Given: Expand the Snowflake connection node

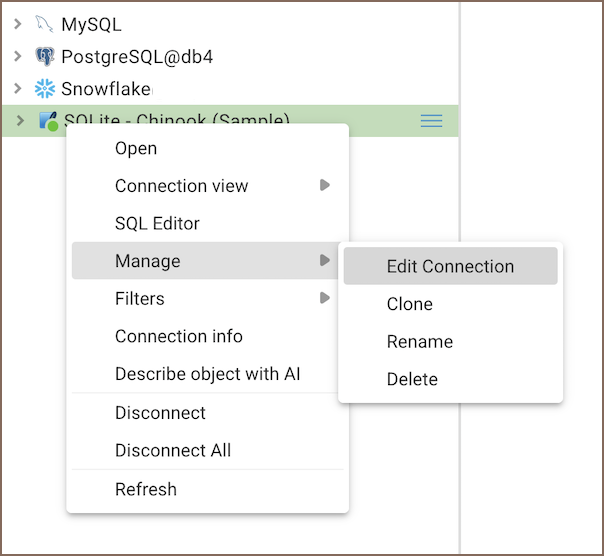Looking at the screenshot, I should point(17,88).
